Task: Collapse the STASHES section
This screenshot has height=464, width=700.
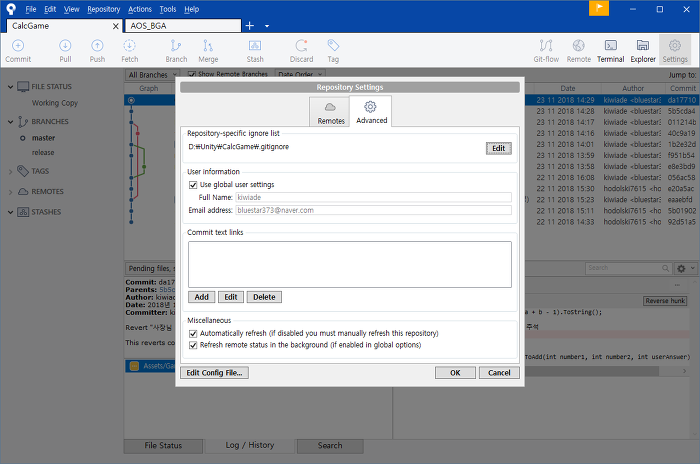Action: pyautogui.click(x=10, y=212)
